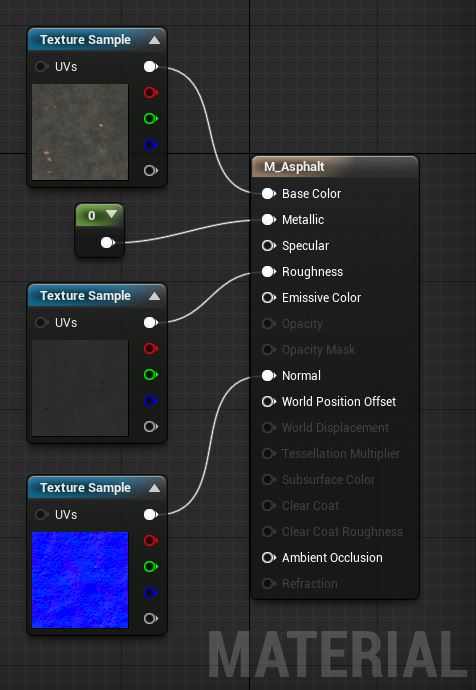The image size is (476, 690).
Task: Click the Normal input pin
Action: 269,375
